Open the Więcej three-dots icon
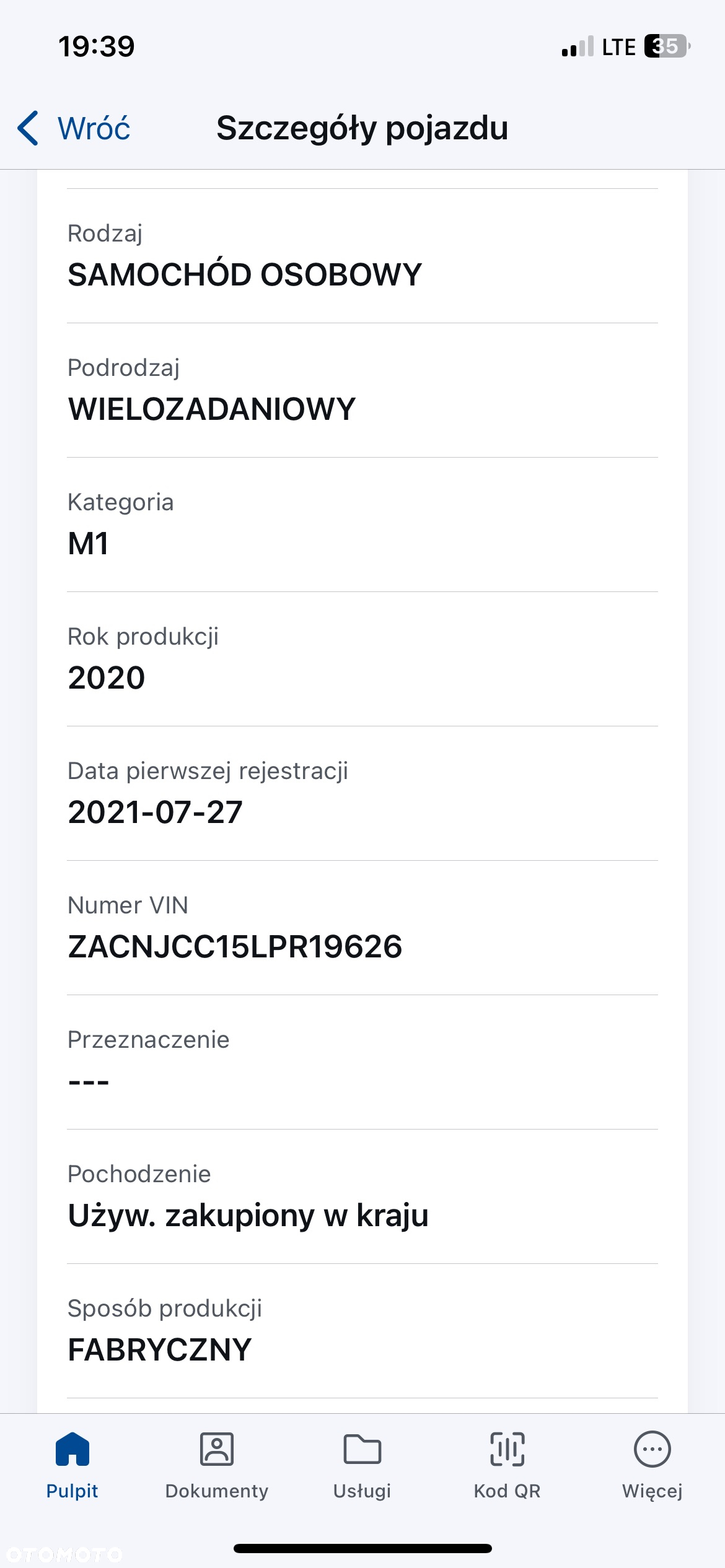The image size is (725, 1568). 652,1449
